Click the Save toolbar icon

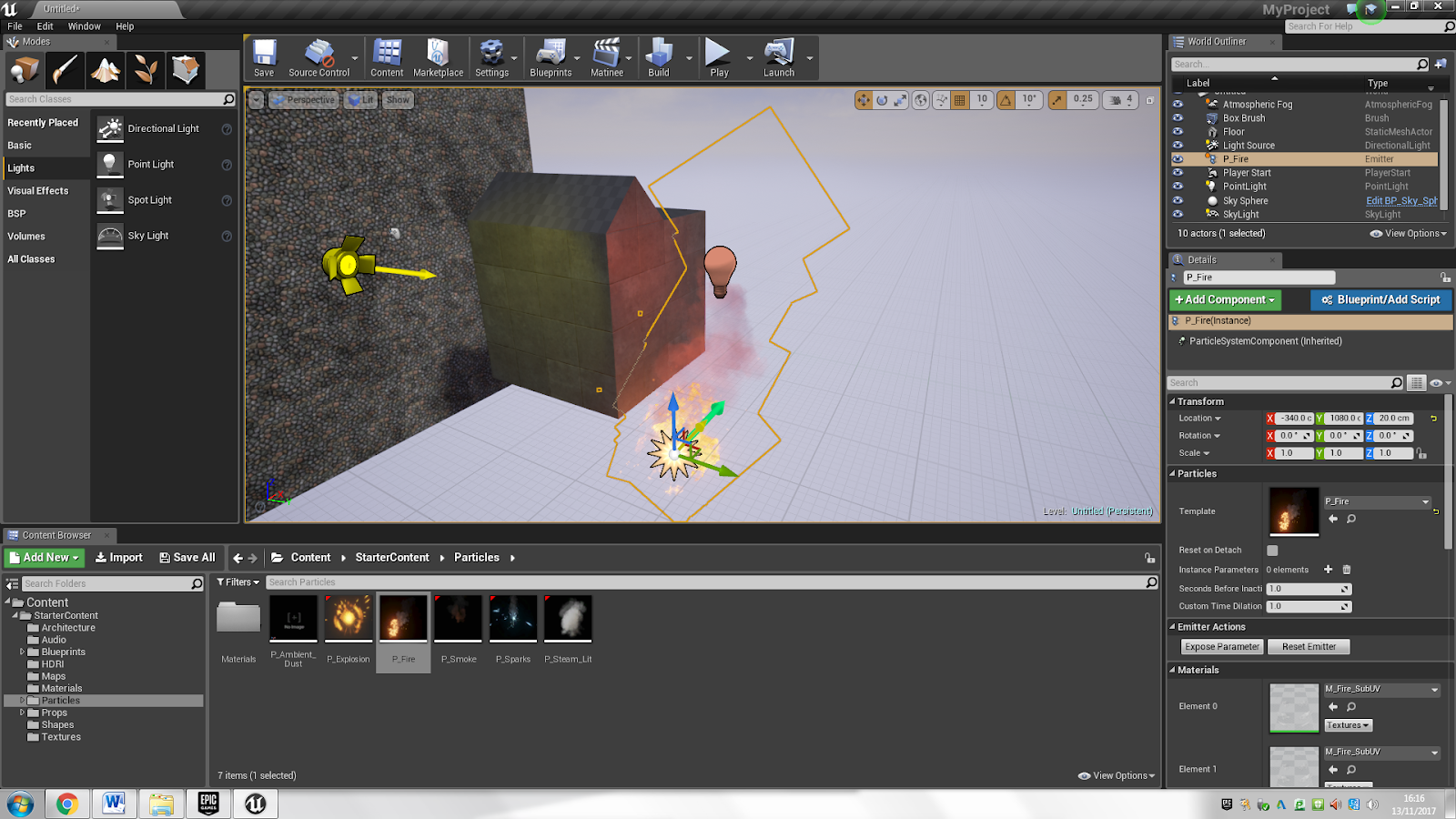(264, 58)
